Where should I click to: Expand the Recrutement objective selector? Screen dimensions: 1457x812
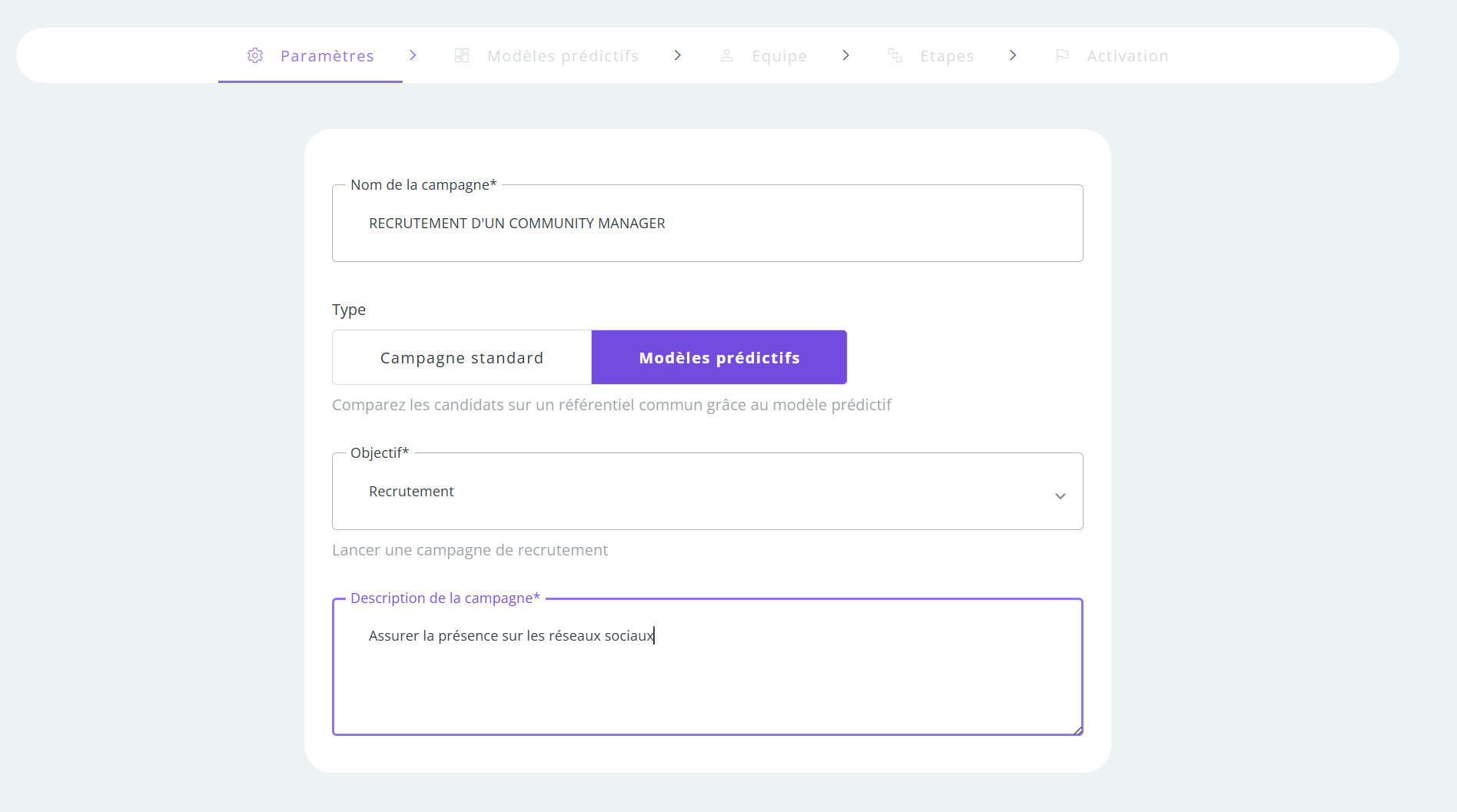pyautogui.click(x=708, y=491)
